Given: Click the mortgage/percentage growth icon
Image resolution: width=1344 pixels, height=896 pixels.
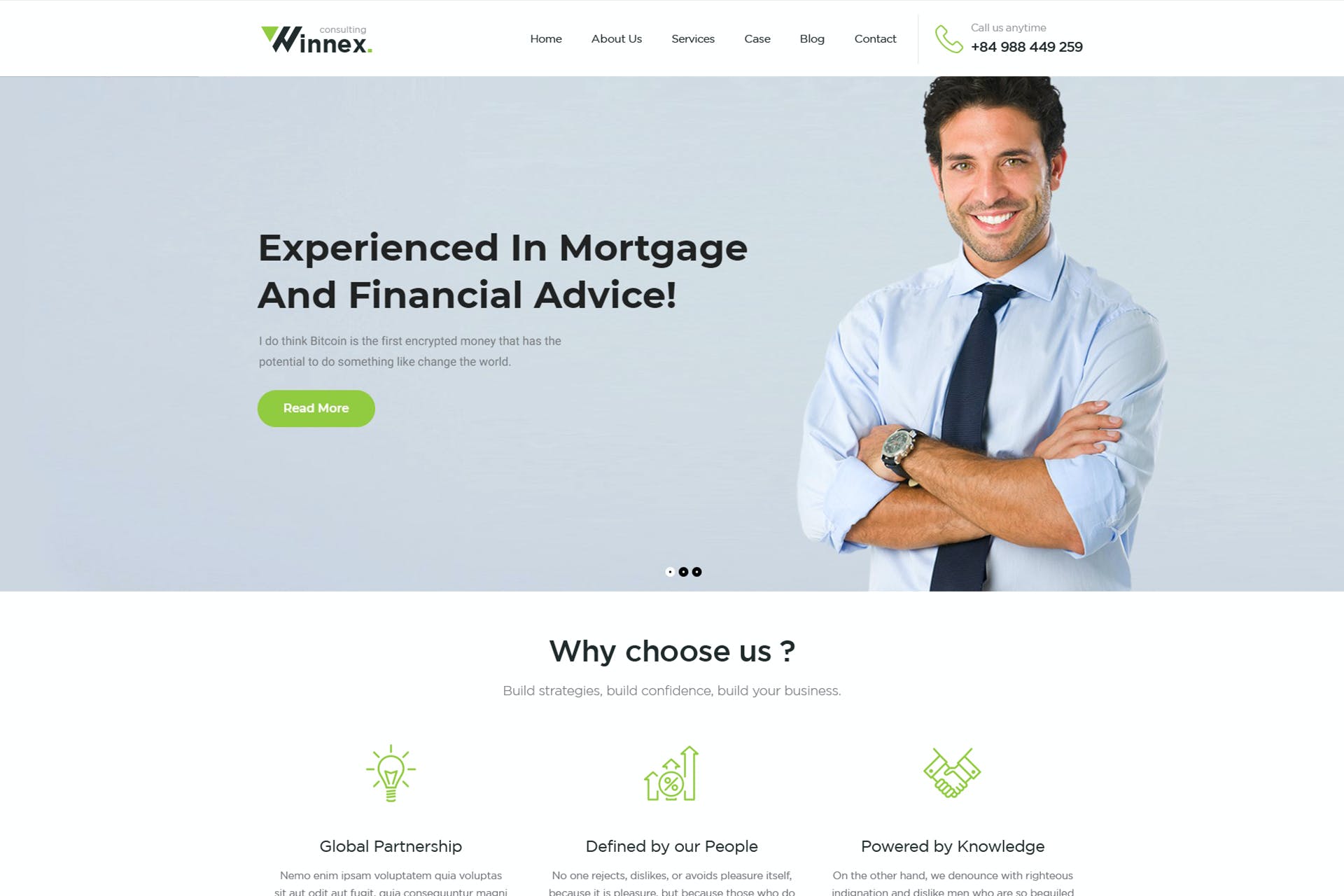Looking at the screenshot, I should pos(671,775).
